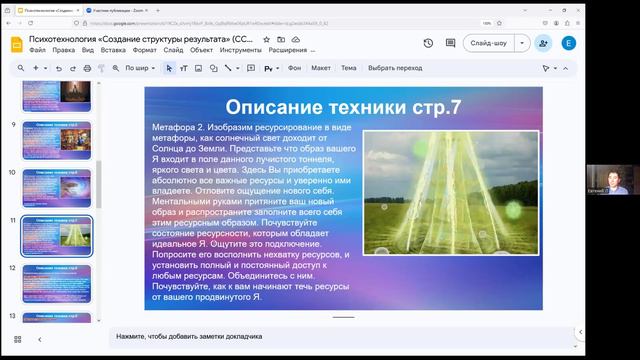Open the Вставка menu

[113, 50]
